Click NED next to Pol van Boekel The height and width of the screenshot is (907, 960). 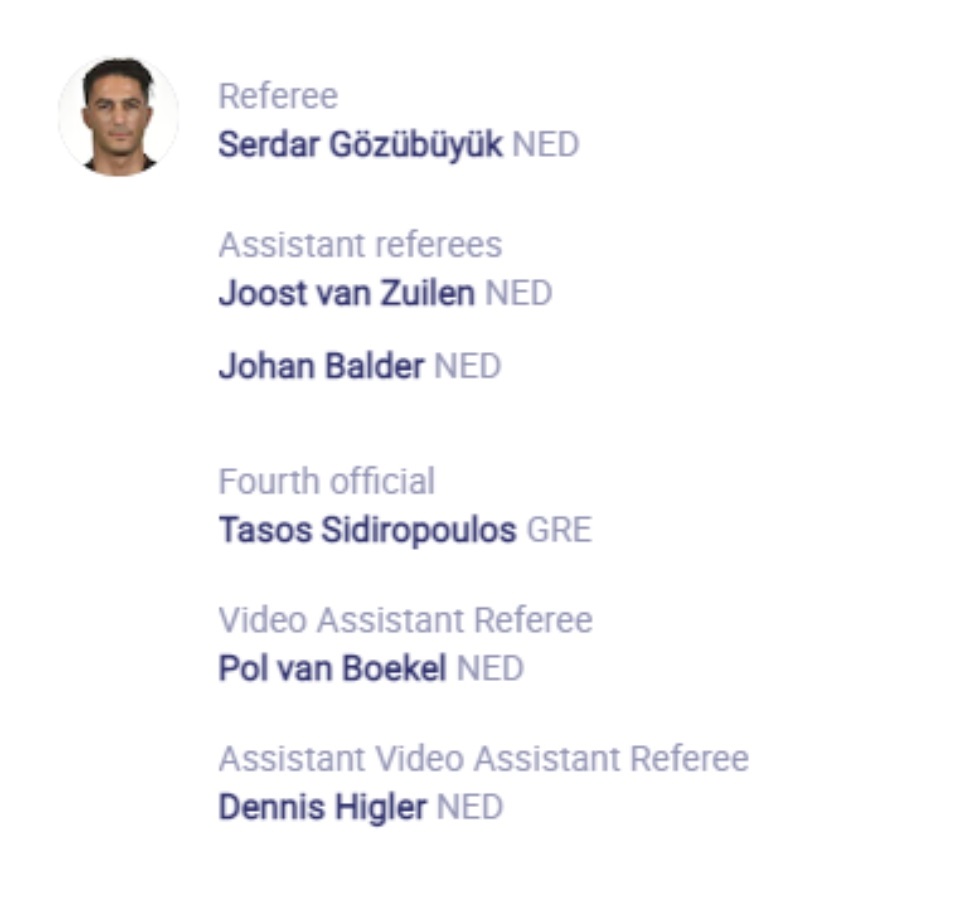(490, 669)
